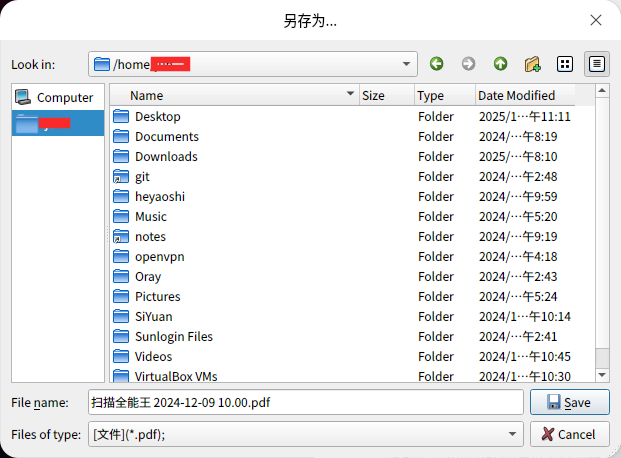The image size is (621, 458).
Task: Click the heyaoshi folder name
Action: pyautogui.click(x=160, y=197)
